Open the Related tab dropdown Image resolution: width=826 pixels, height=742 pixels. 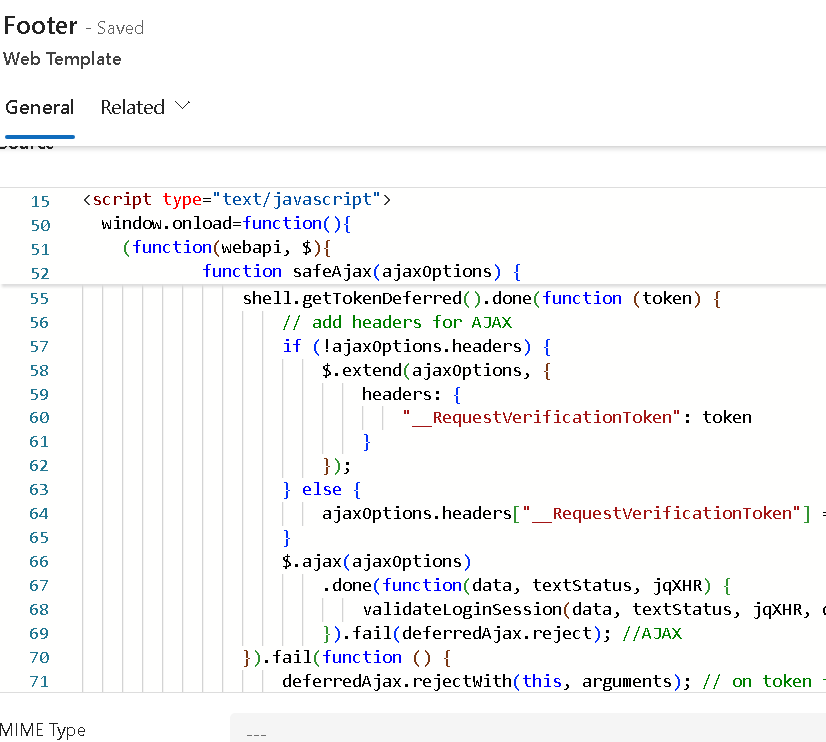point(145,107)
